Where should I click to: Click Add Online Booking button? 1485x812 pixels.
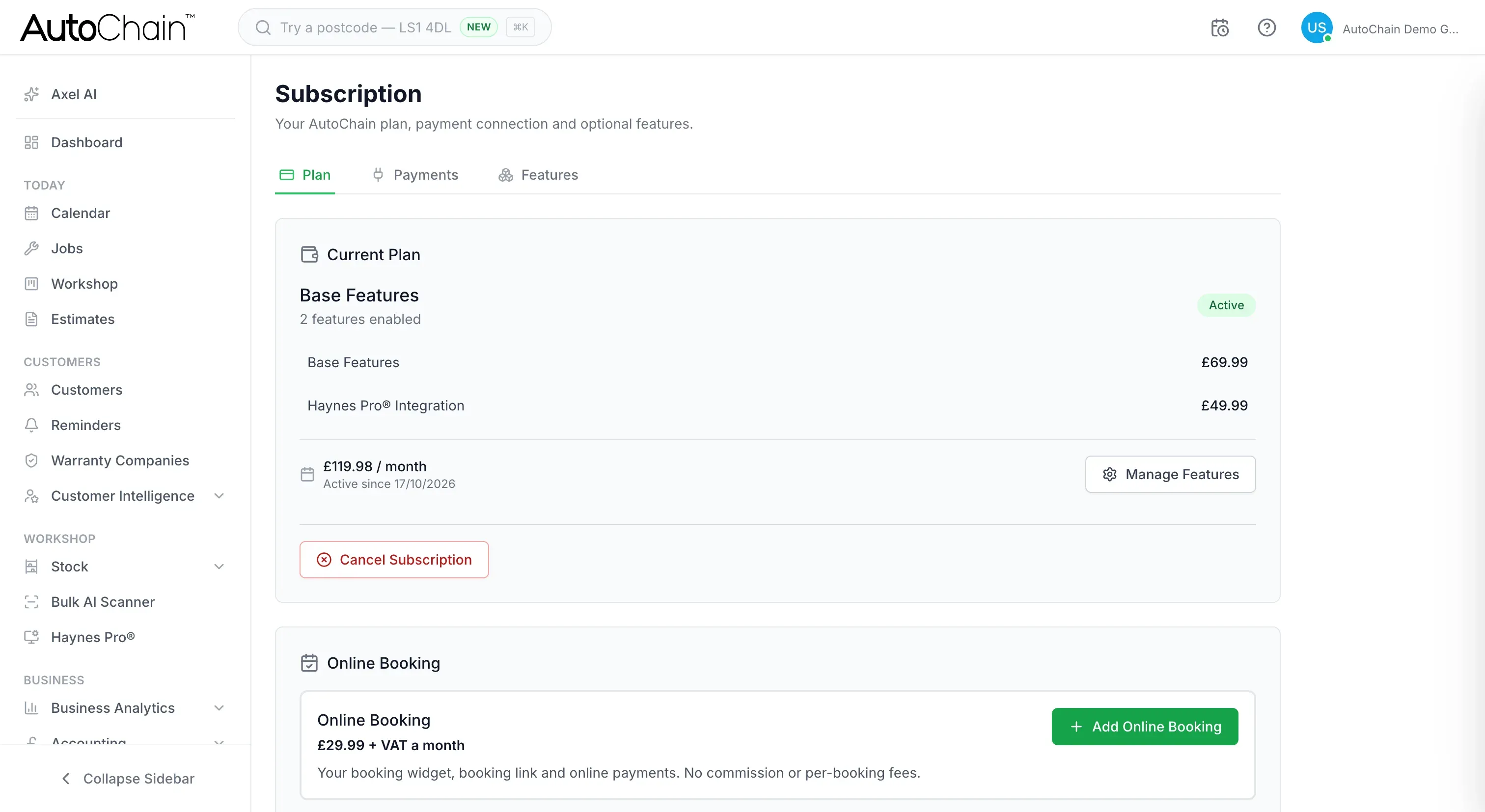(x=1145, y=727)
